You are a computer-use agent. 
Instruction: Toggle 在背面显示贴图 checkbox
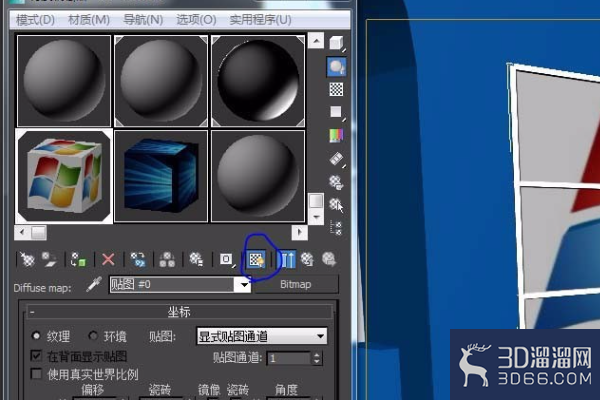[x=36, y=356]
